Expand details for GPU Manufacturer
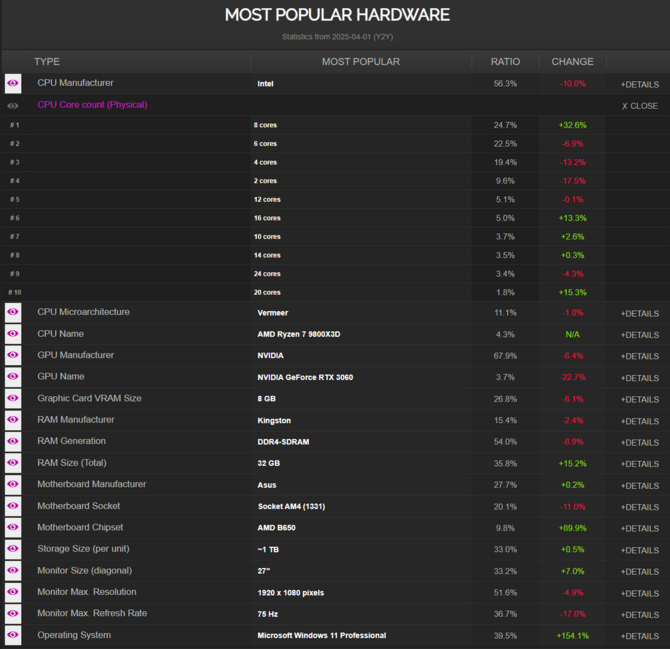The image size is (670, 649). (640, 356)
